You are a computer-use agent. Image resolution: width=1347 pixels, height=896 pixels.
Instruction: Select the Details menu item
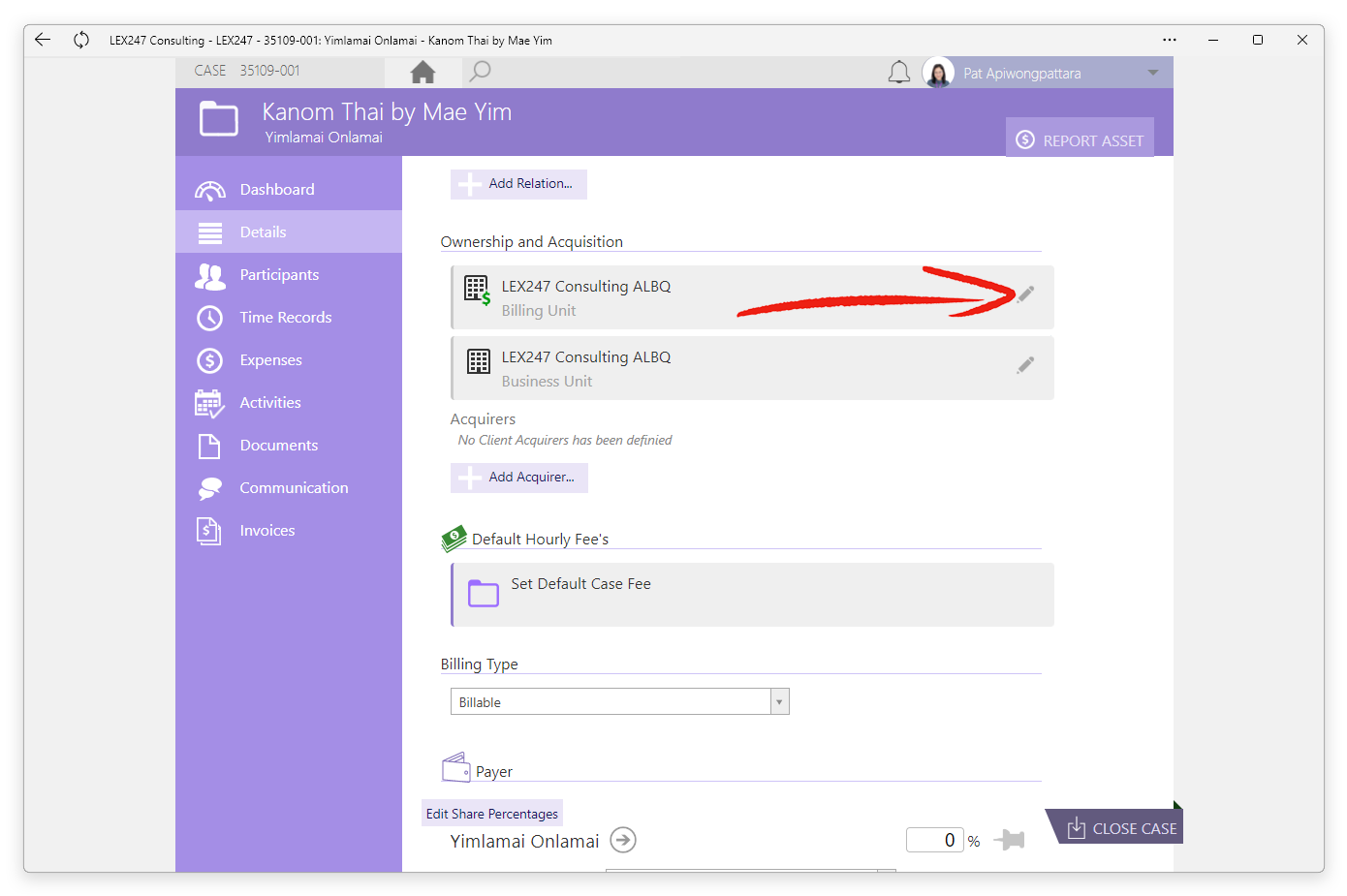click(x=289, y=232)
